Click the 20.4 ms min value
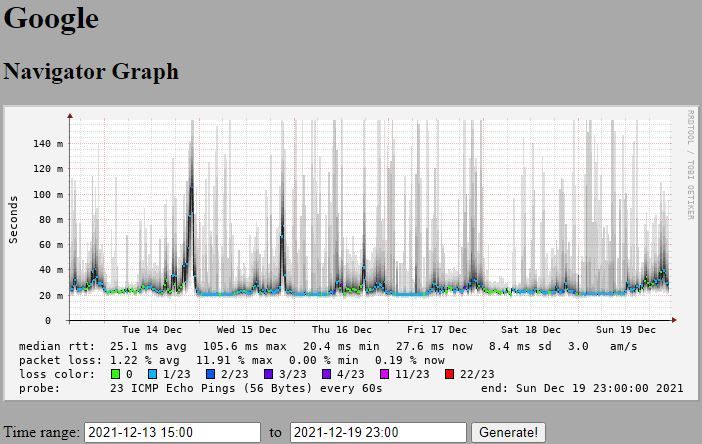The height and width of the screenshot is (444, 702). point(341,346)
